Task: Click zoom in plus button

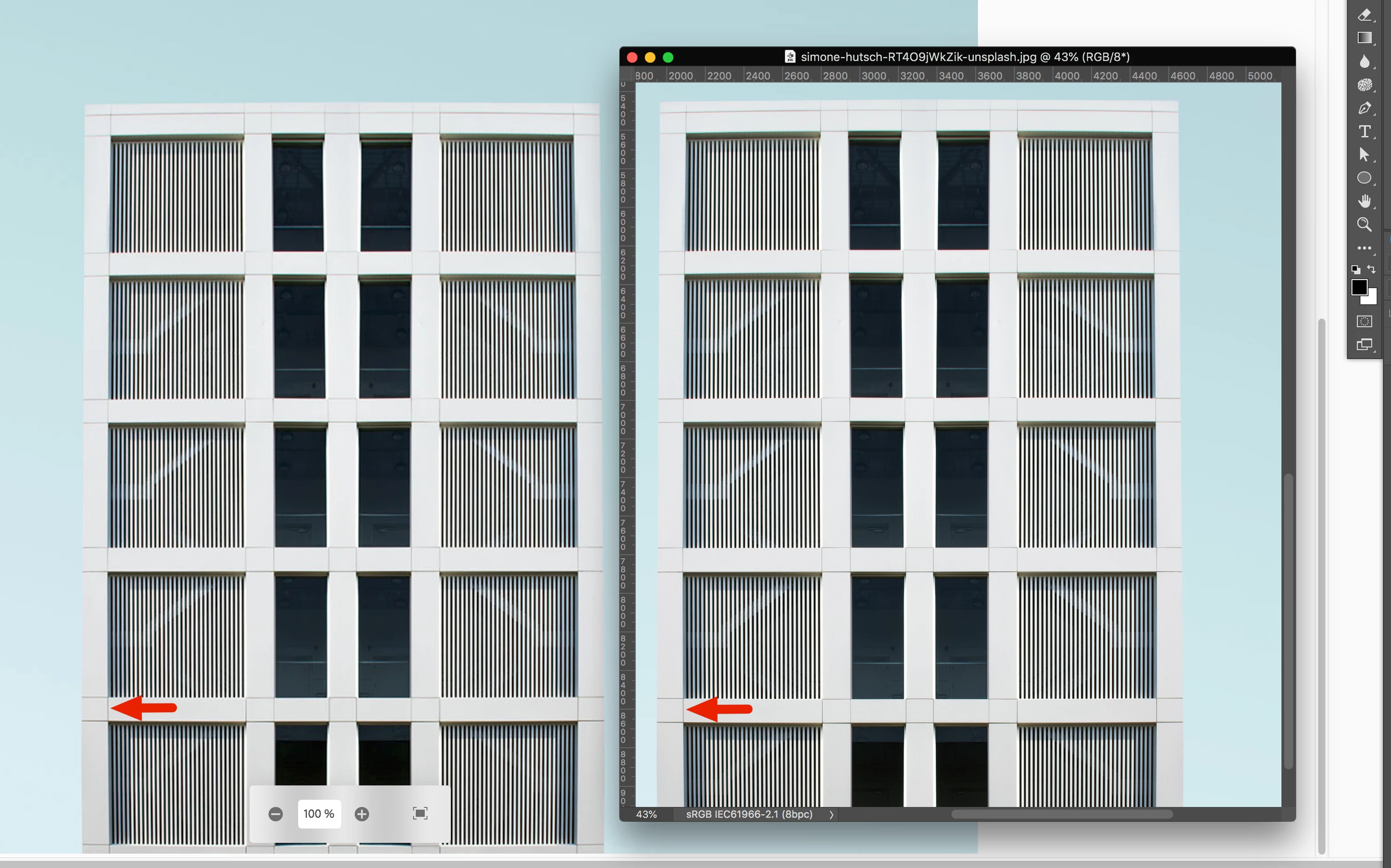Action: click(362, 814)
